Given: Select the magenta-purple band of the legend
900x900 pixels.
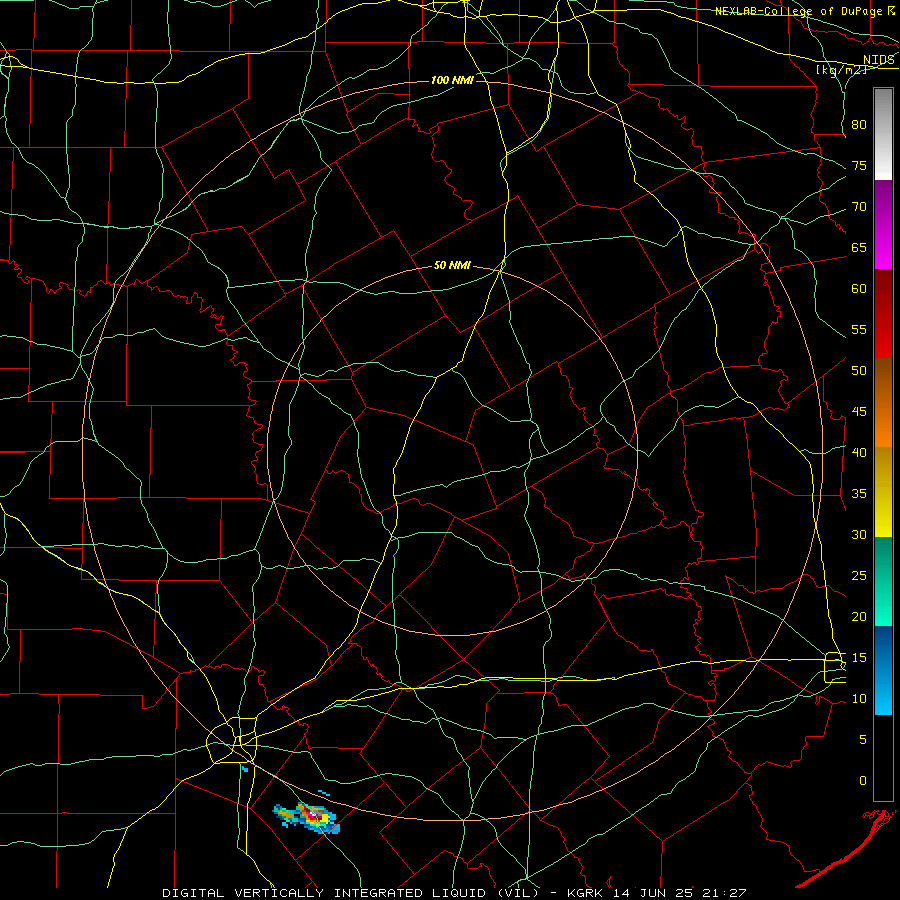Looking at the screenshot, I should click(883, 224).
